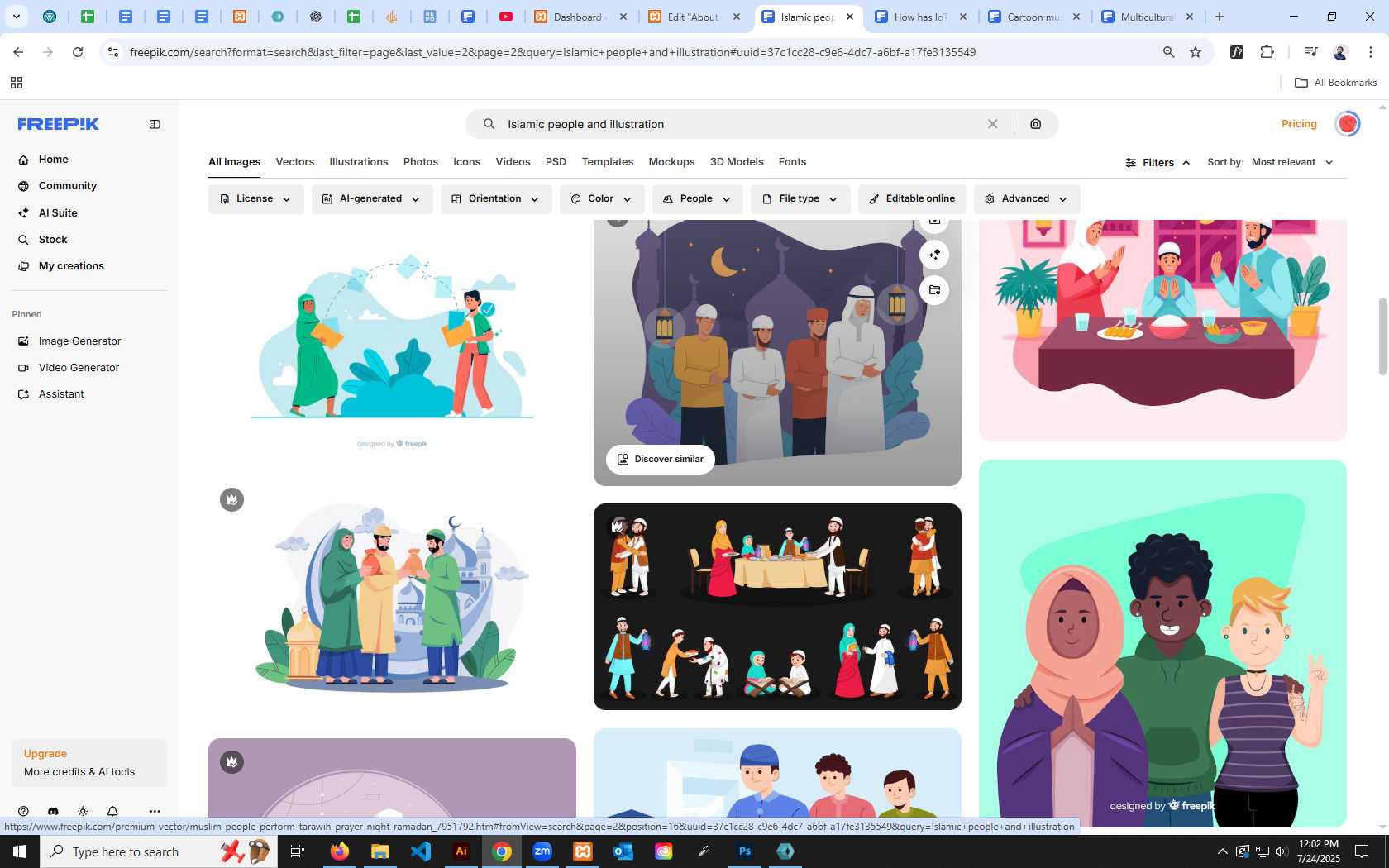Switch to the Photos tab
Viewport: 1389px width, 868px height.
pos(421,162)
